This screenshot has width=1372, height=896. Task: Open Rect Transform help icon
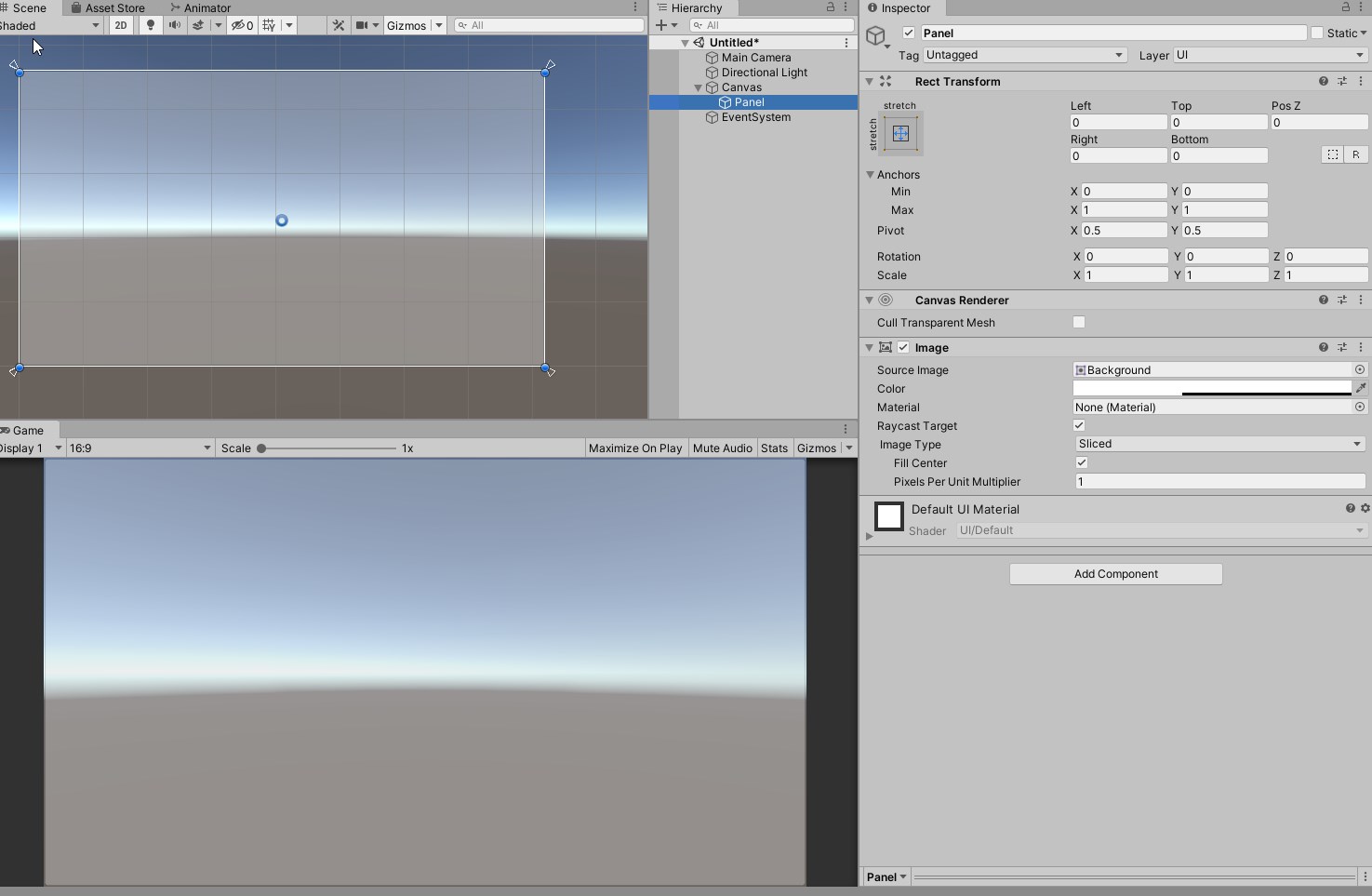tap(1323, 81)
